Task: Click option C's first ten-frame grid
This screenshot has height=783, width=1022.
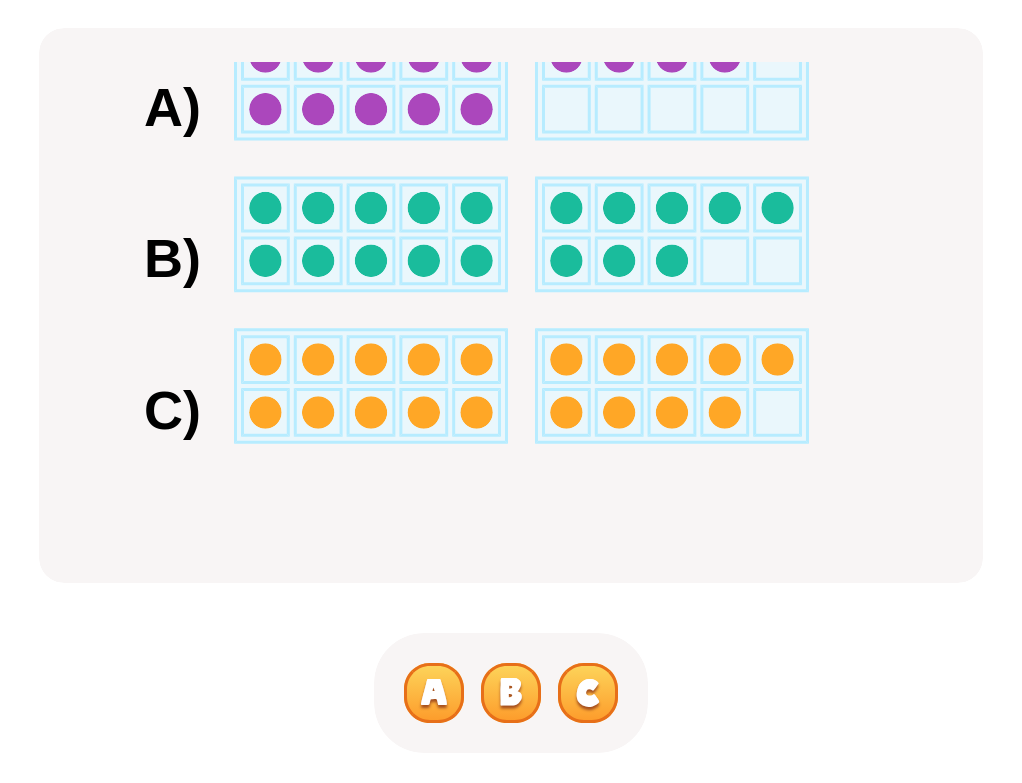Action: (x=371, y=384)
